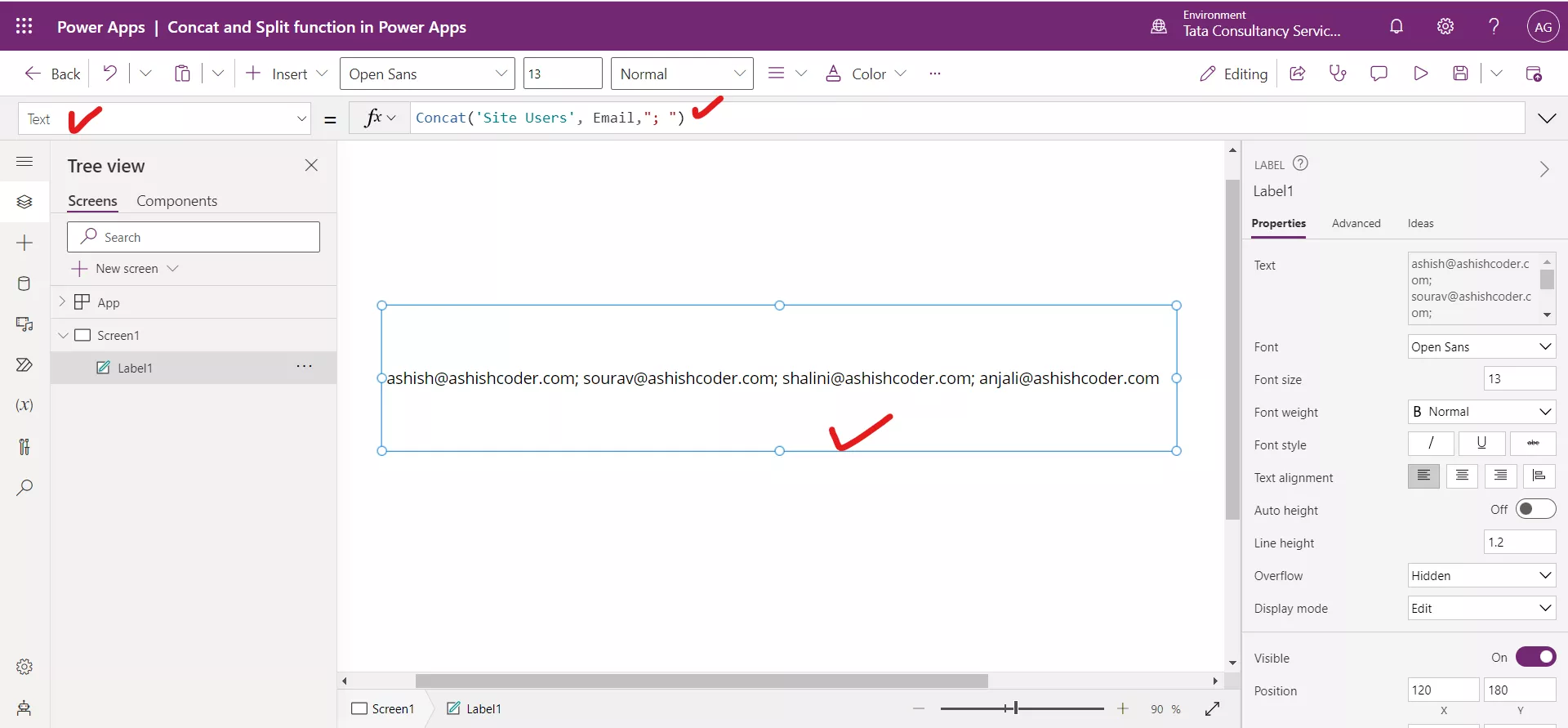Screen dimensions: 1568x728
Task: Click the Back button
Action: 52,74
